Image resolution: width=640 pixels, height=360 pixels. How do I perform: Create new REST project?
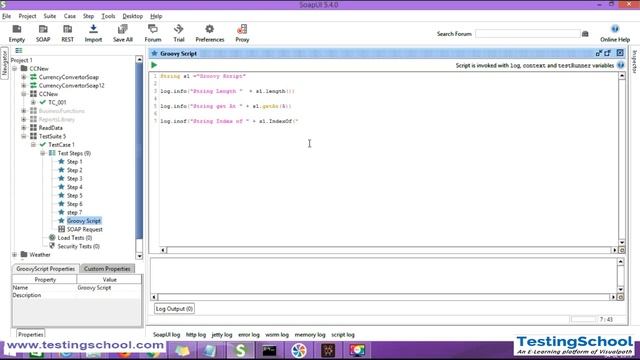coord(67,33)
